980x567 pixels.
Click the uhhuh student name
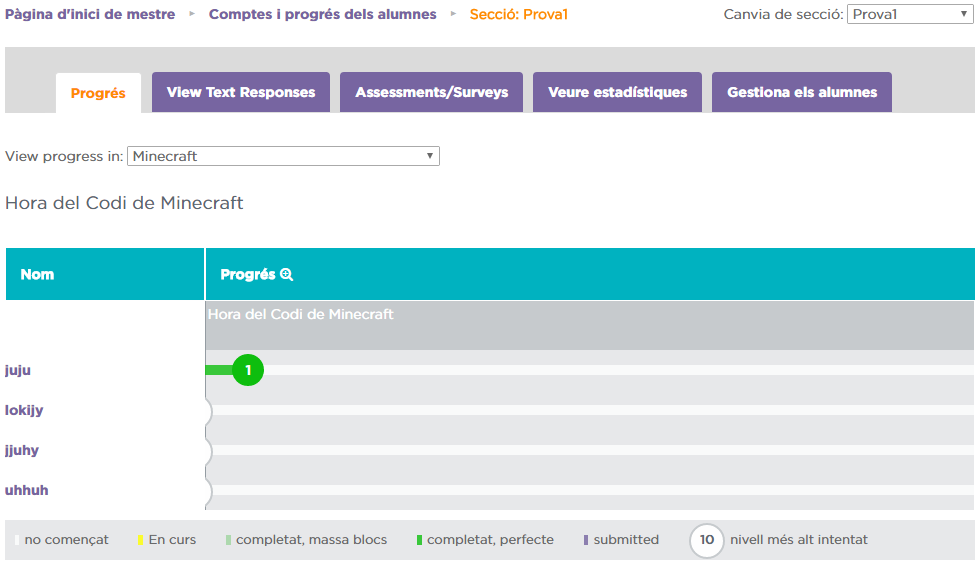point(27,490)
